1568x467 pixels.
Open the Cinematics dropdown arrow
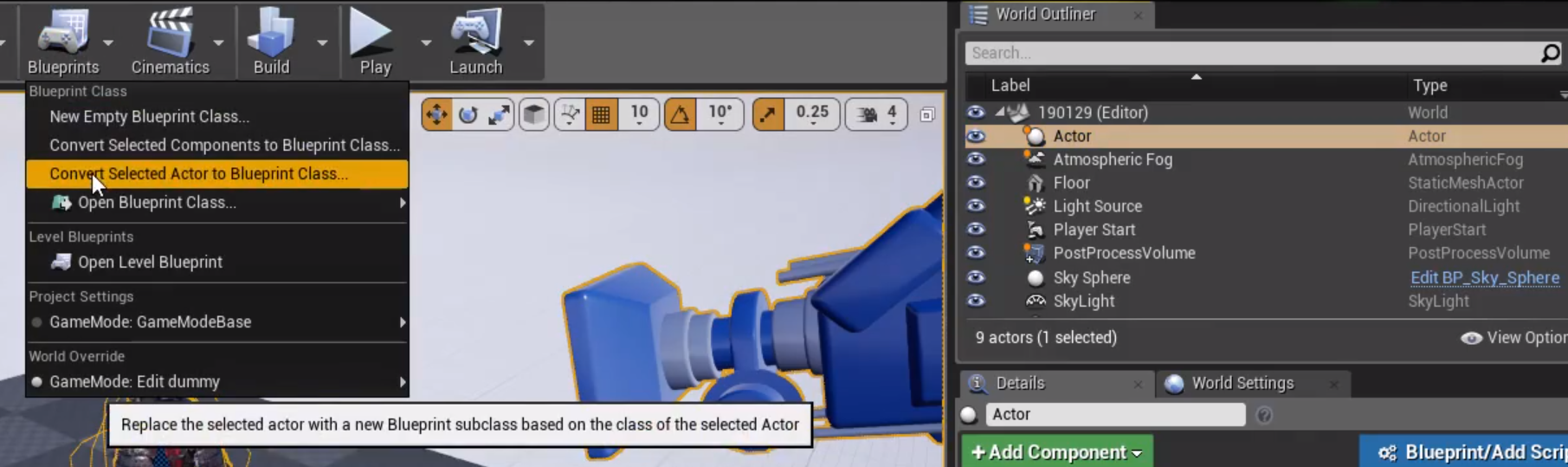coord(218,42)
